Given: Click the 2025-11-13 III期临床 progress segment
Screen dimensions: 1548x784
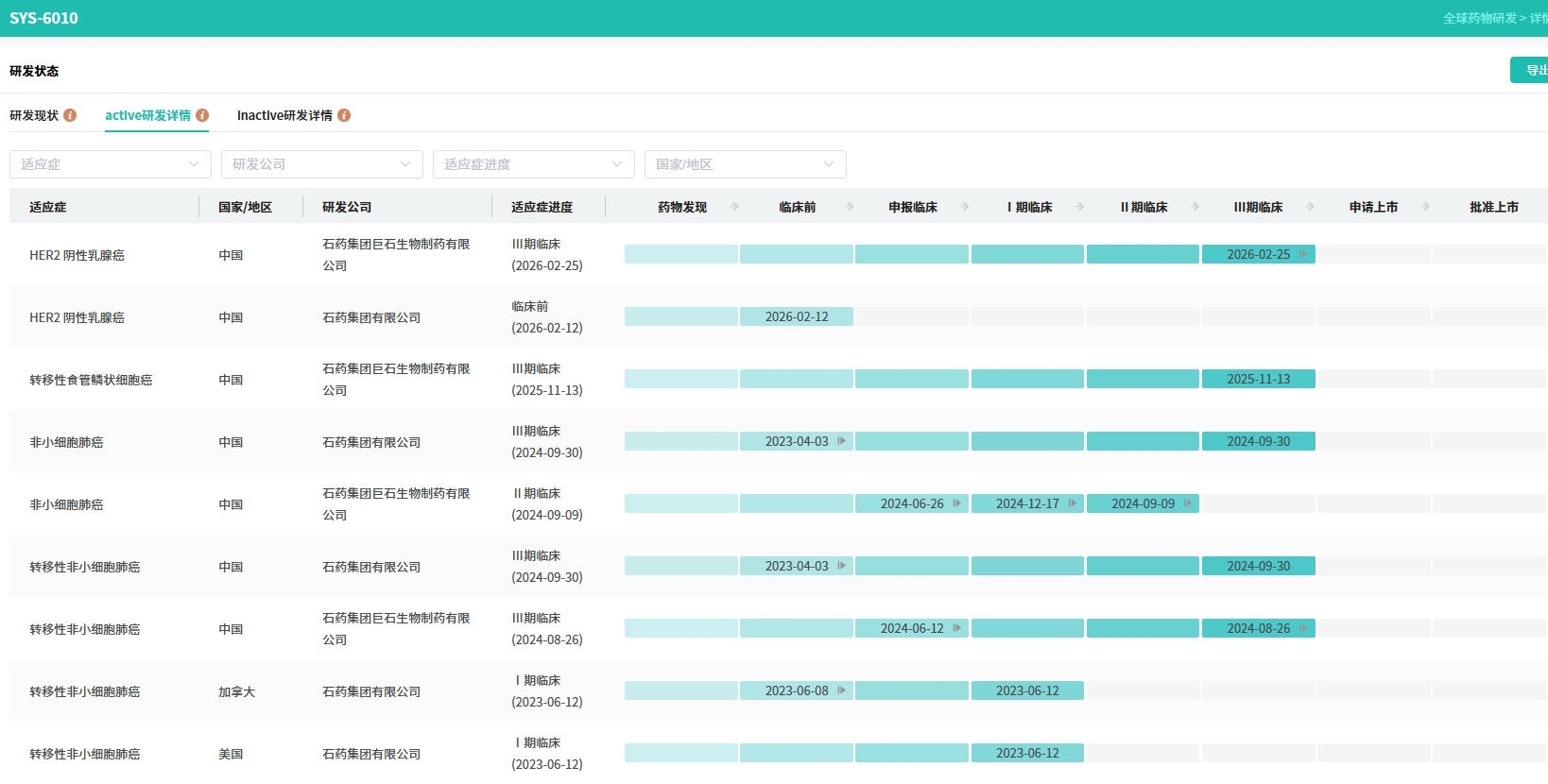Looking at the screenshot, I should pyautogui.click(x=1258, y=379).
